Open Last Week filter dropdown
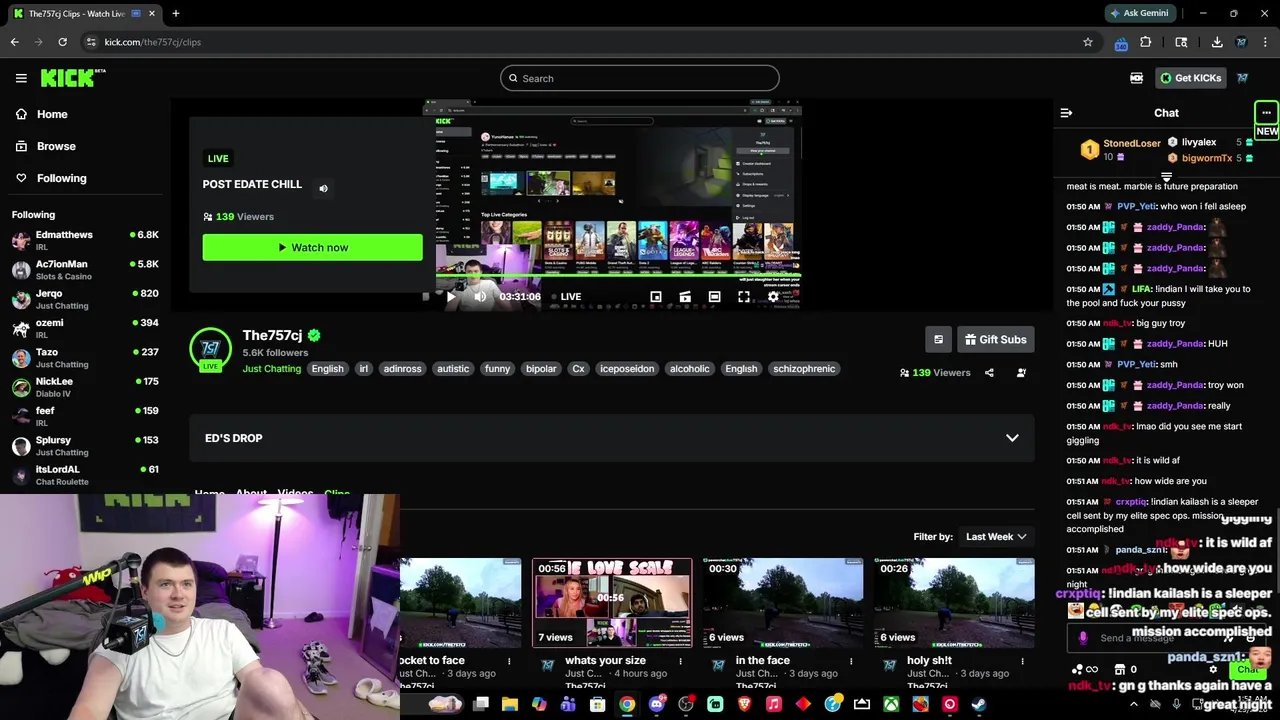The width and height of the screenshot is (1280, 720). 995,537
